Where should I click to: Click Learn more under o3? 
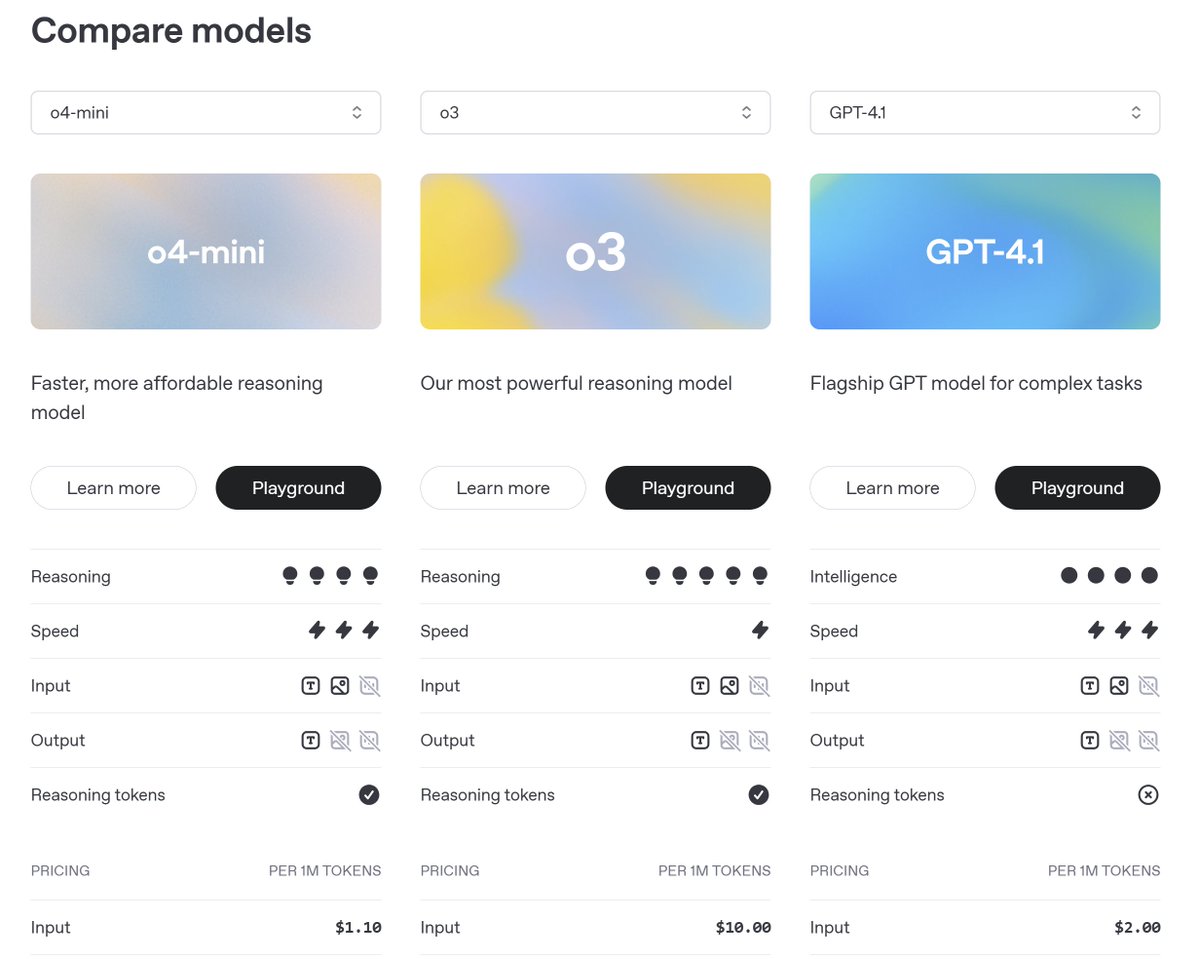click(503, 488)
